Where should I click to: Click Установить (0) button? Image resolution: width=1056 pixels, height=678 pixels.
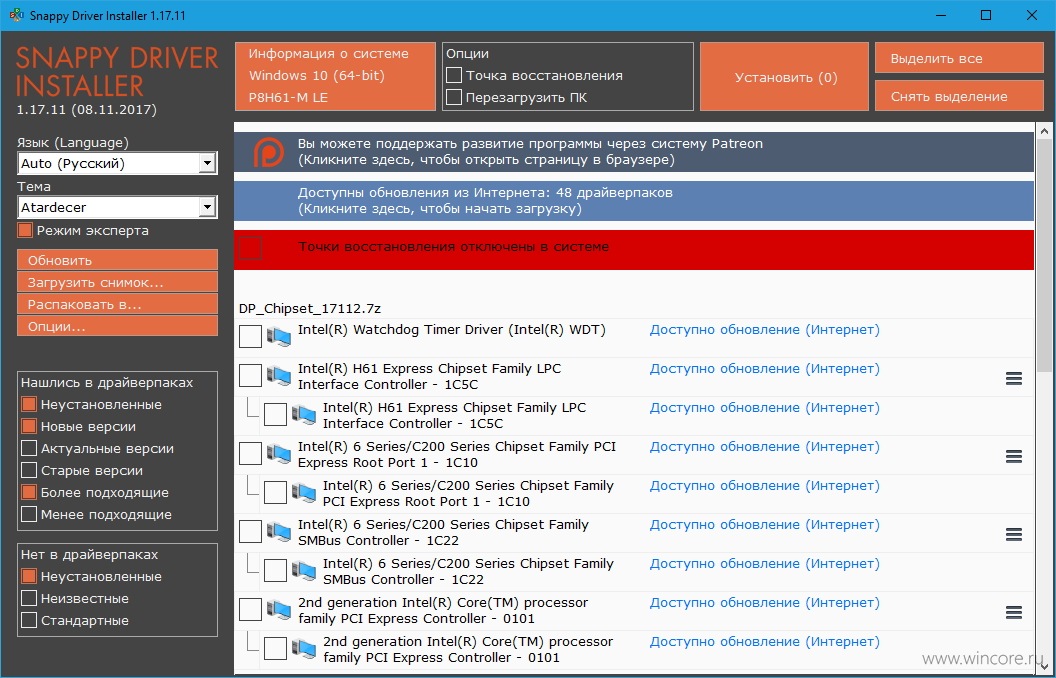[785, 77]
